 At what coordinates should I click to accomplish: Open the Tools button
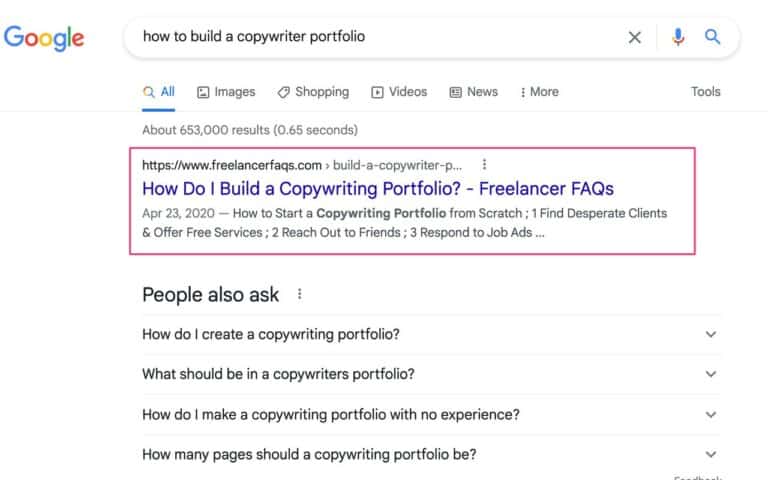pyautogui.click(x=705, y=92)
